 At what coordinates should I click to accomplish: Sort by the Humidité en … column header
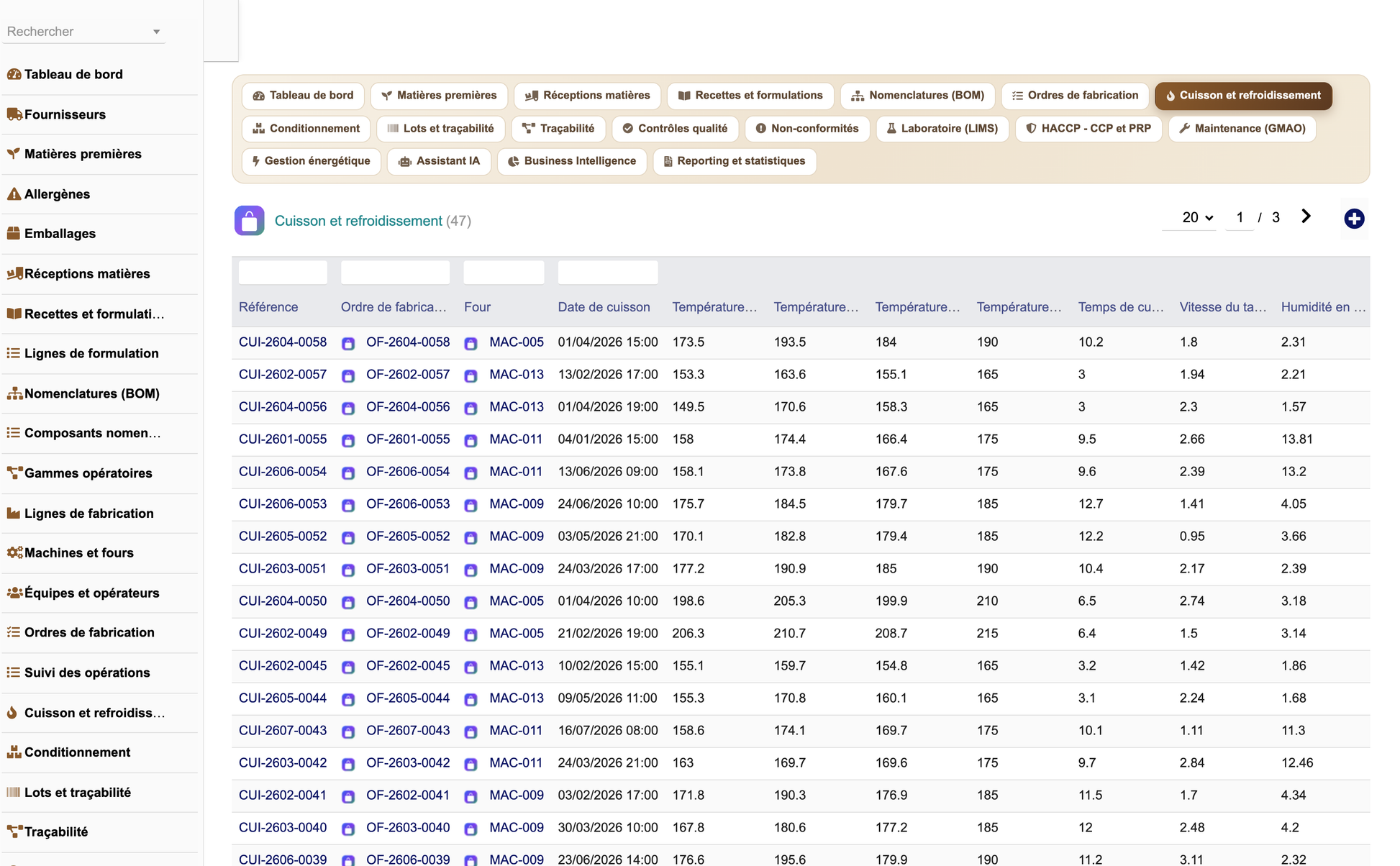pyautogui.click(x=1323, y=307)
